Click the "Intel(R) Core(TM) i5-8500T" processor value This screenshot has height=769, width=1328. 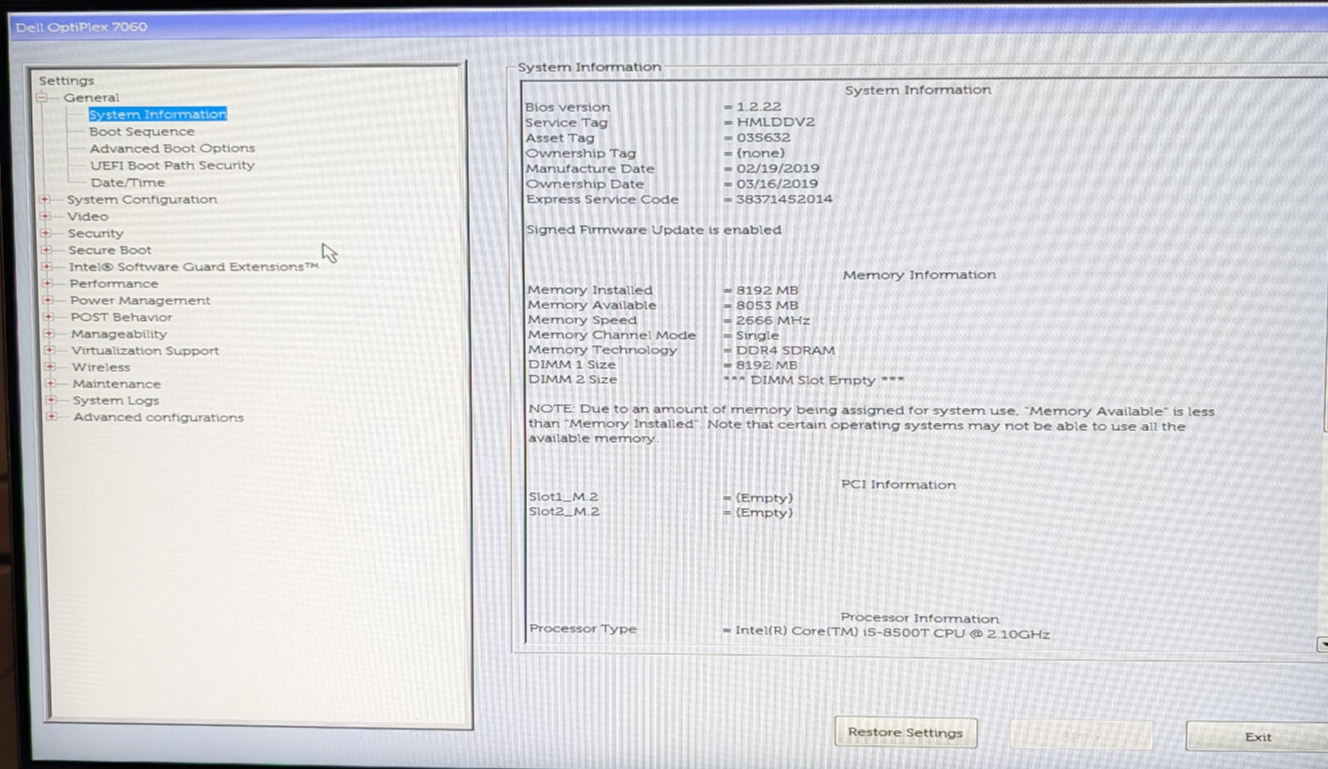point(893,633)
